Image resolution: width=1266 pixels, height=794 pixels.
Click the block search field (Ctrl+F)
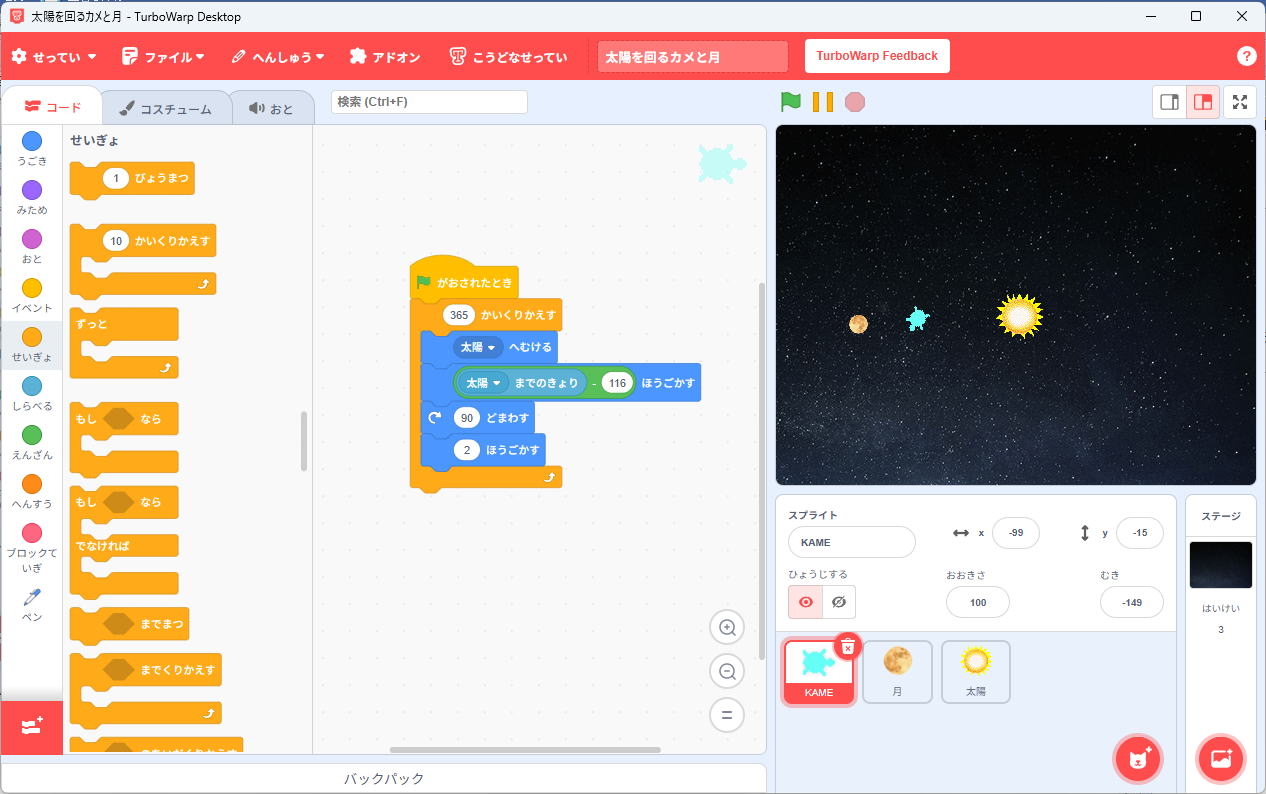pyautogui.click(x=429, y=102)
